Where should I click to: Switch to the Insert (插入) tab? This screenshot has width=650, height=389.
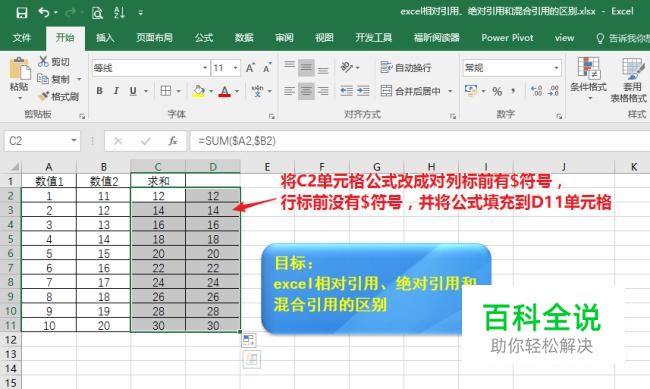click(105, 38)
